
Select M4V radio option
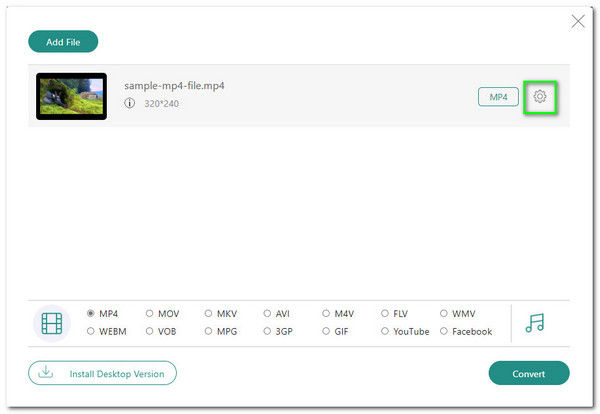326,313
